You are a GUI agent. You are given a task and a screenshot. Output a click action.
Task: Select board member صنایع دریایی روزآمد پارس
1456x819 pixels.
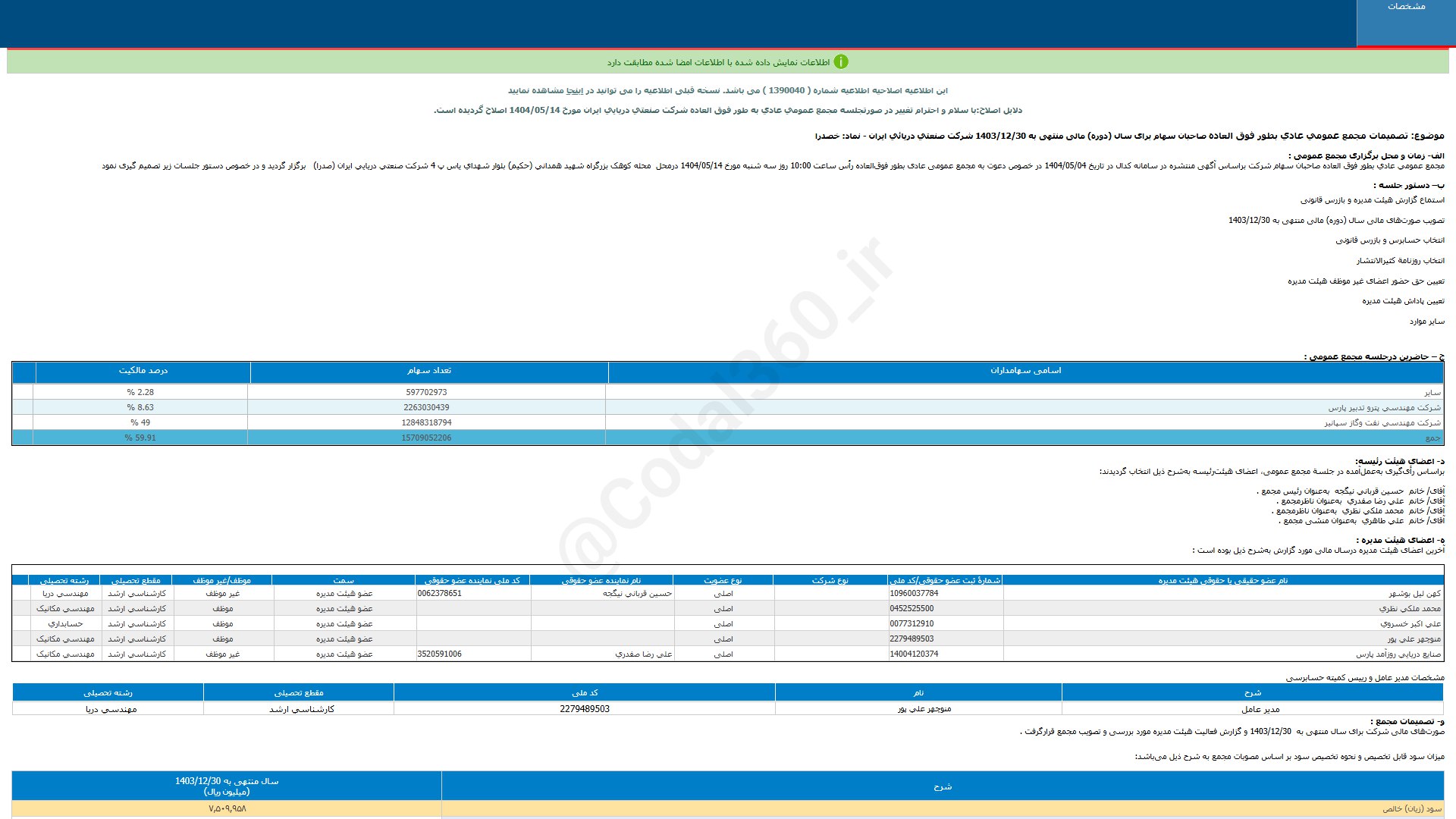coord(1398,654)
